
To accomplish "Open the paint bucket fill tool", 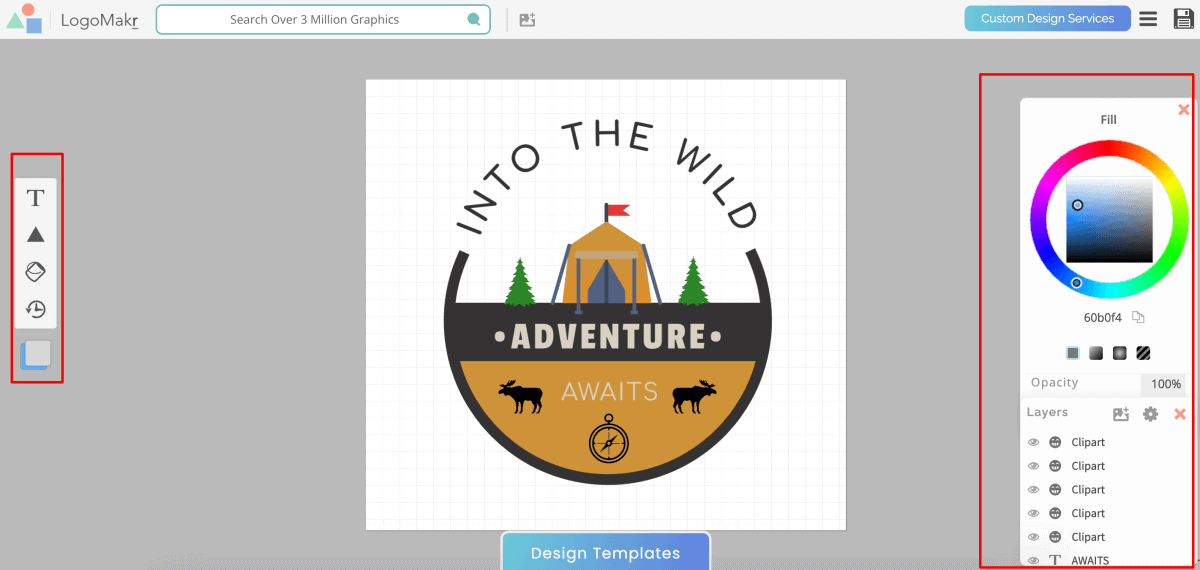I will pyautogui.click(x=36, y=272).
